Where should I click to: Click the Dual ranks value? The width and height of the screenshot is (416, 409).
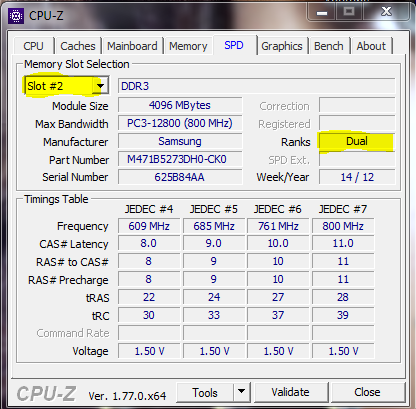(x=357, y=141)
